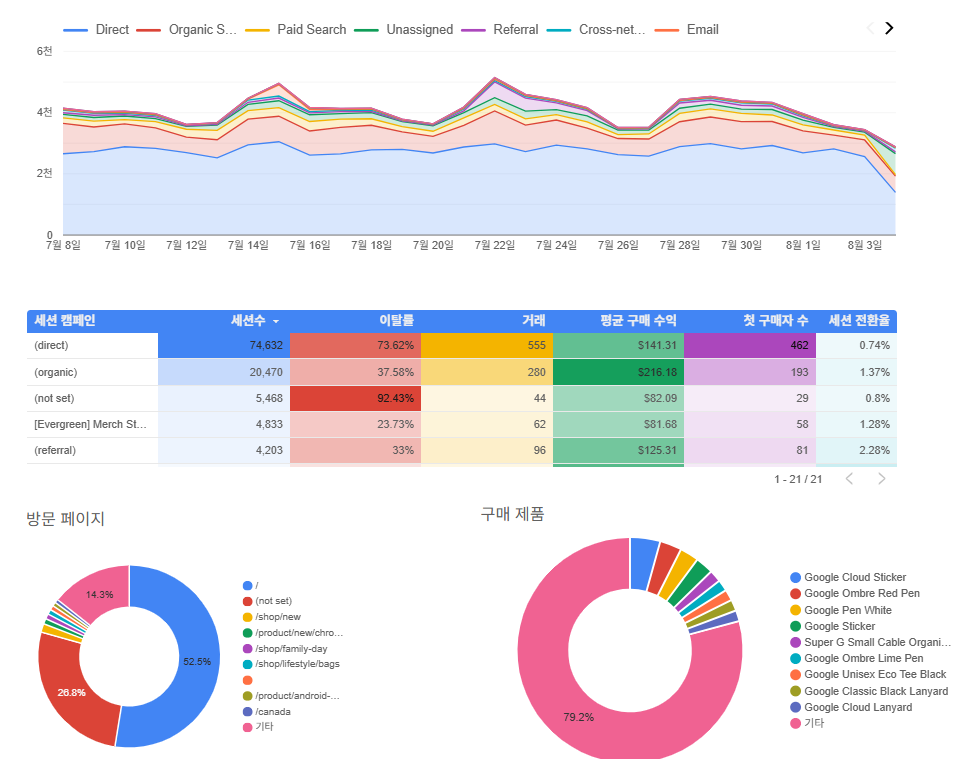
Task: Toggle Paid Search legend entry
Action: point(295,29)
